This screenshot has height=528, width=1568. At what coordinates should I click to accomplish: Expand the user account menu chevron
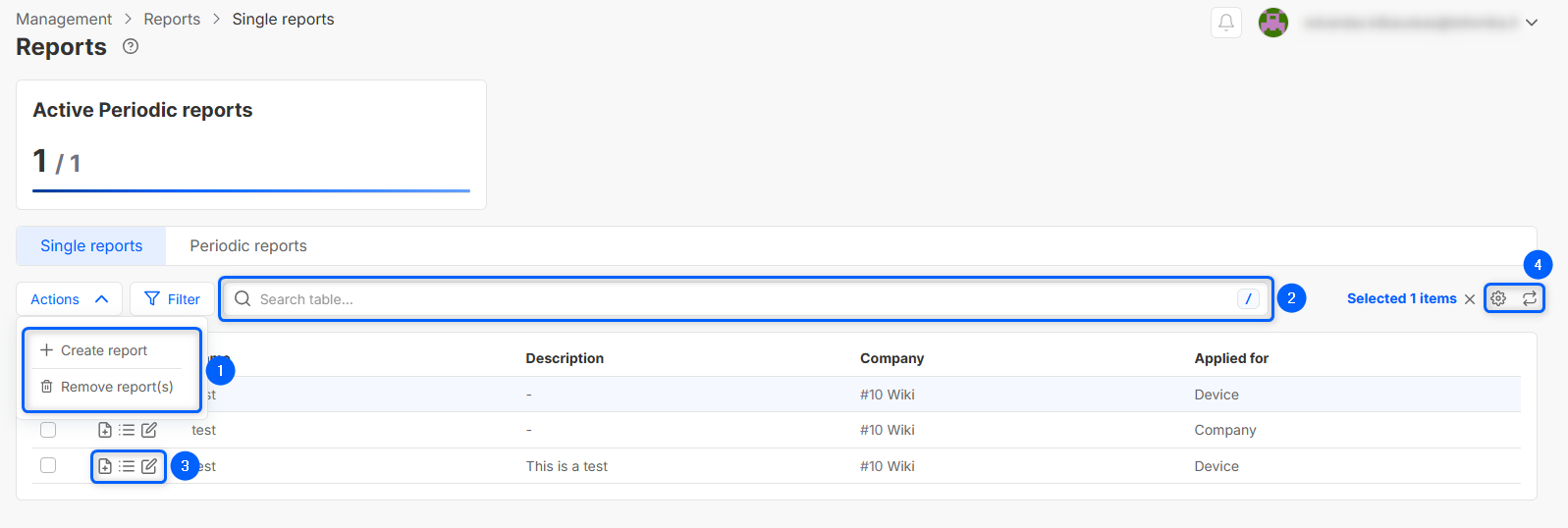(1532, 23)
